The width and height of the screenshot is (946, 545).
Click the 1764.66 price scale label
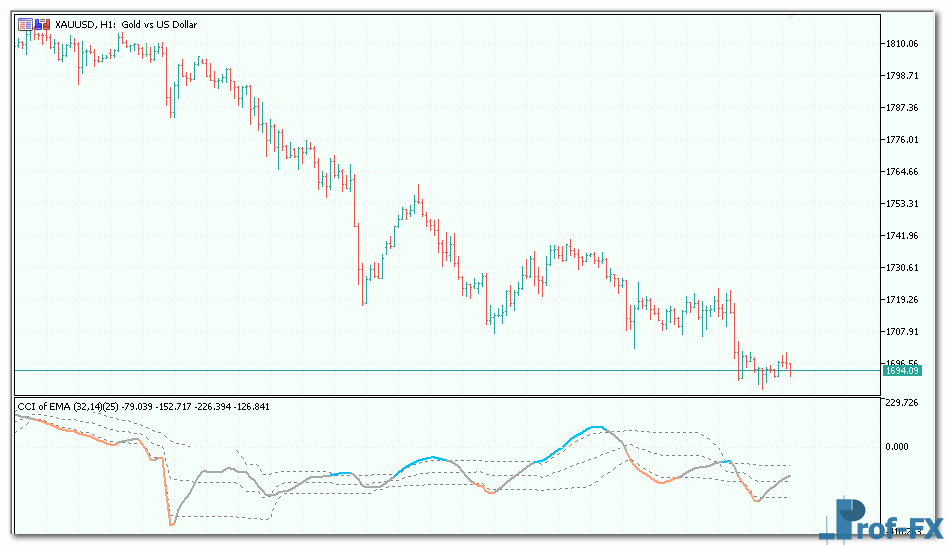[901, 172]
